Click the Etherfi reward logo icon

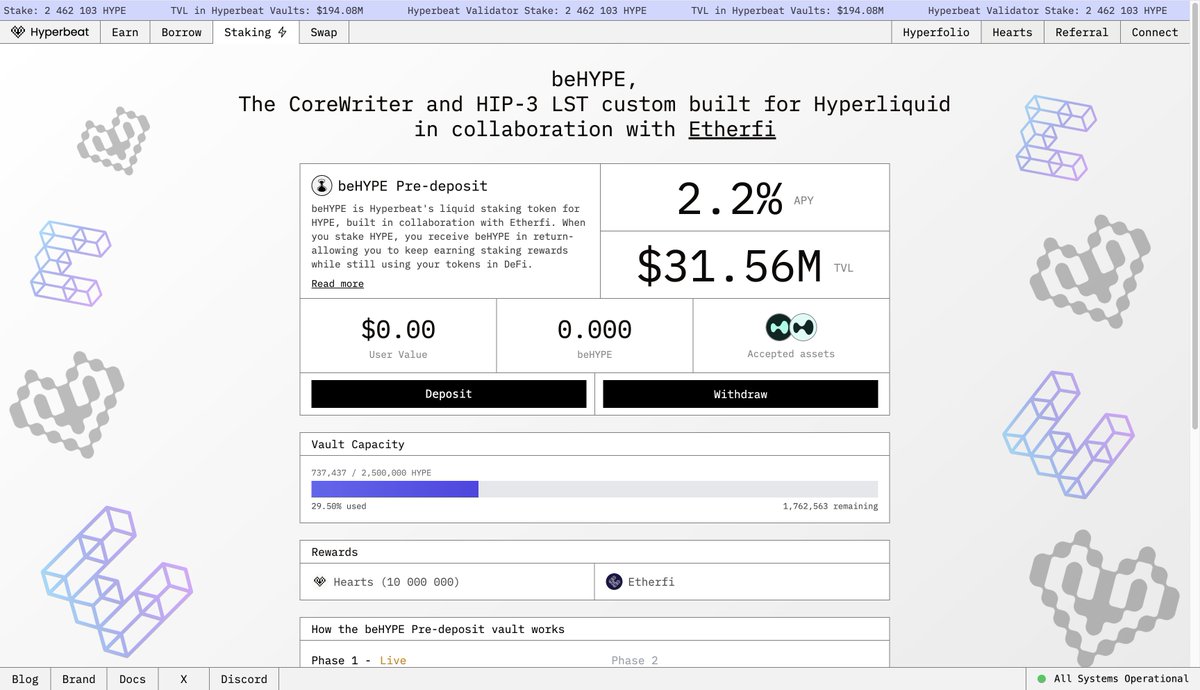(614, 581)
